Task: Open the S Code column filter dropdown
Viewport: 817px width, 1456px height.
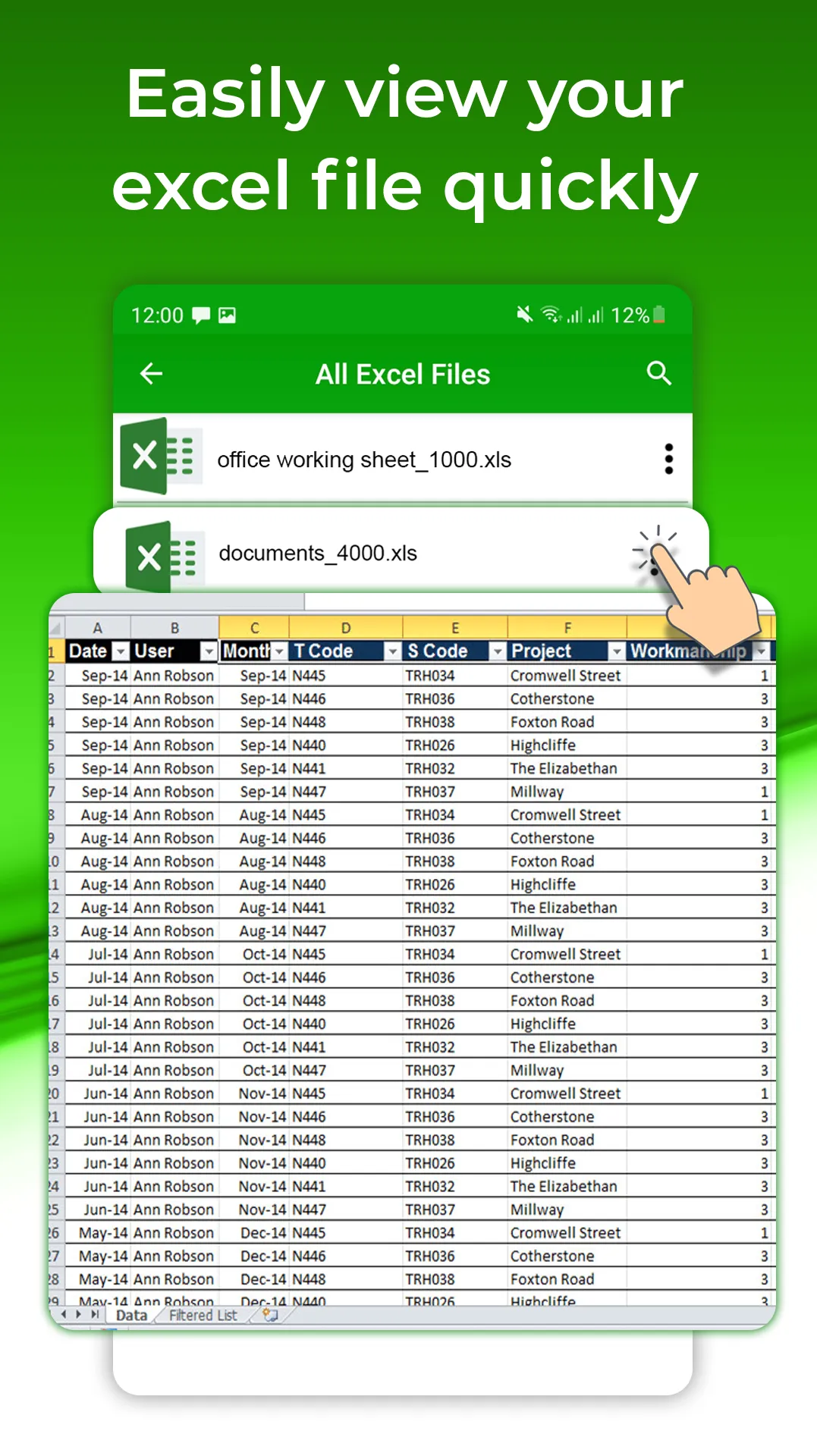Action: pos(497,651)
